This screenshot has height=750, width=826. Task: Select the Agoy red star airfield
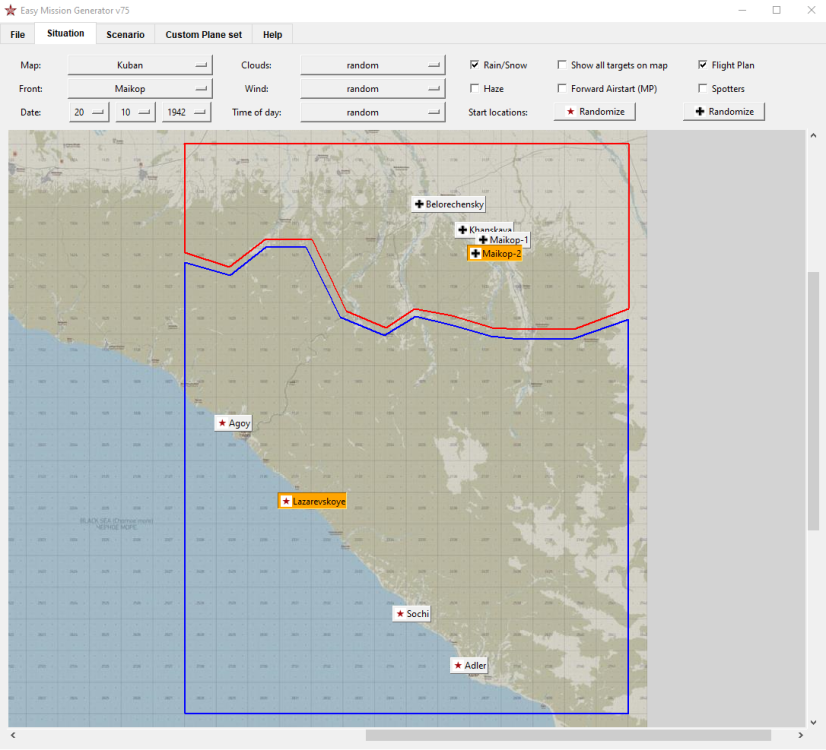click(233, 423)
